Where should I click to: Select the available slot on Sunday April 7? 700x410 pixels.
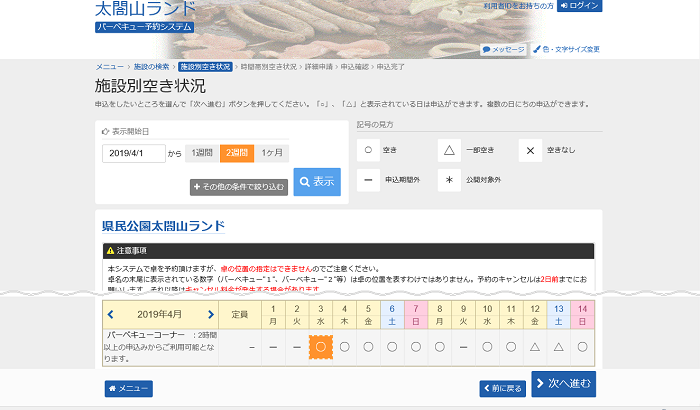(416, 347)
